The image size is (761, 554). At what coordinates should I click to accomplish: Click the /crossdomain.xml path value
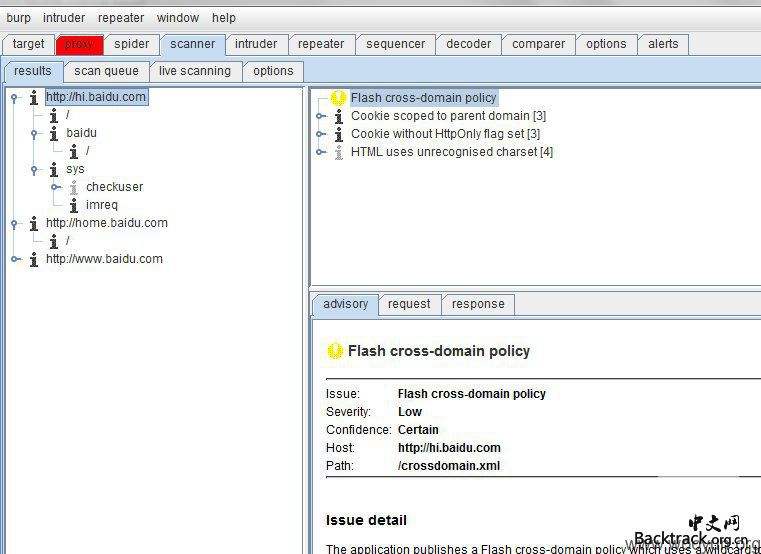point(449,466)
